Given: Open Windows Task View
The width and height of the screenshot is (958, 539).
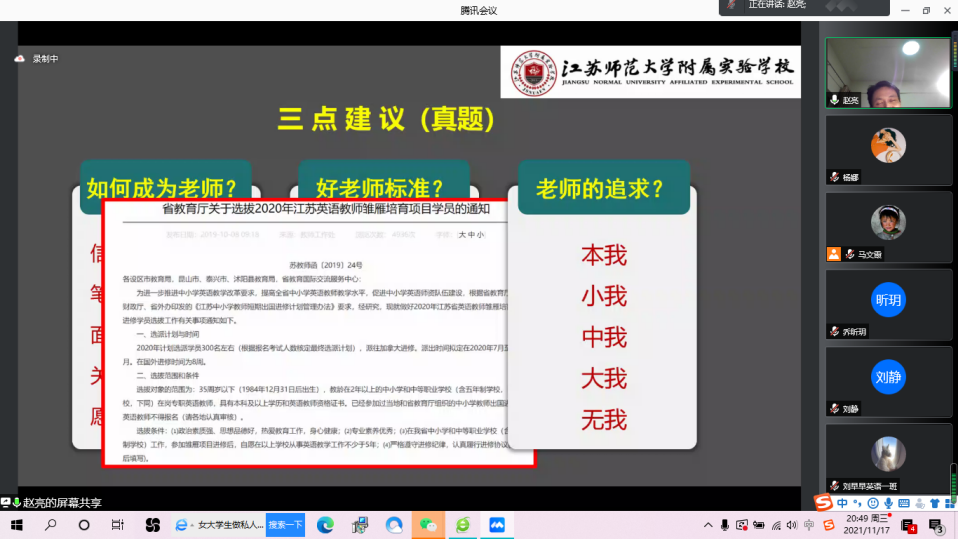Looking at the screenshot, I should [x=117, y=525].
